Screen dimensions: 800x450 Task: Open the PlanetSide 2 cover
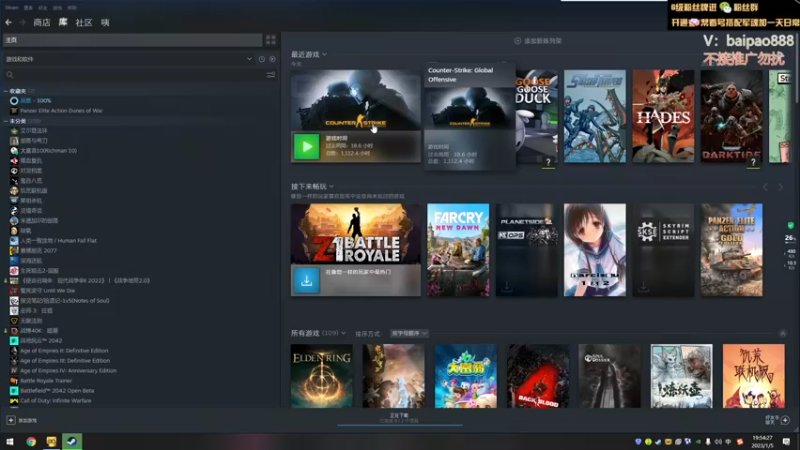coord(527,250)
